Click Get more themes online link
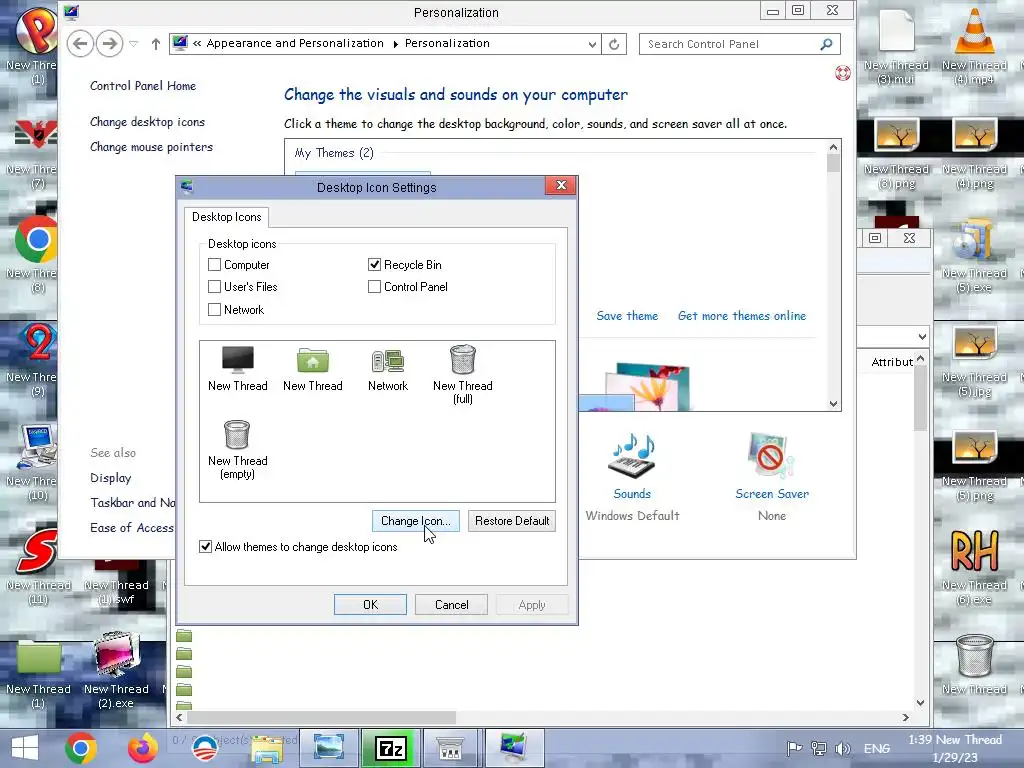Viewport: 1024px width, 768px height. 742,316
